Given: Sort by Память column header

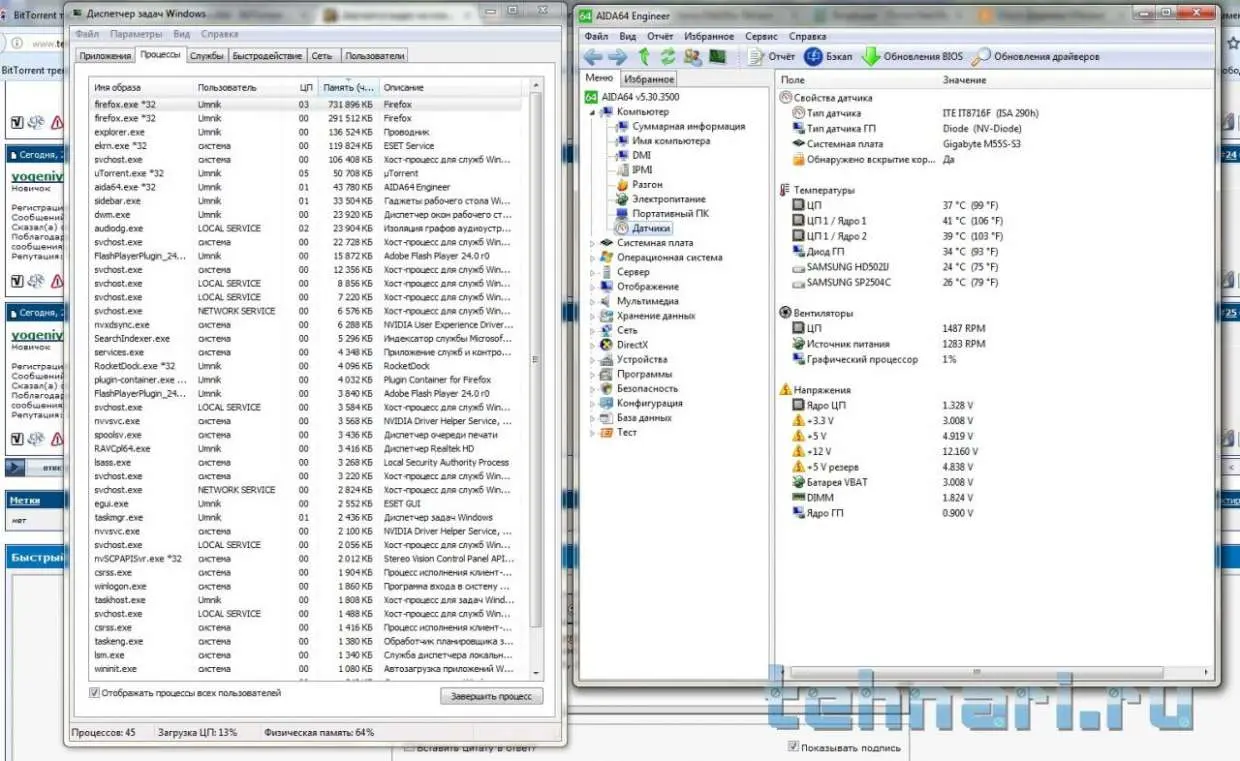Looking at the screenshot, I should [x=349, y=88].
